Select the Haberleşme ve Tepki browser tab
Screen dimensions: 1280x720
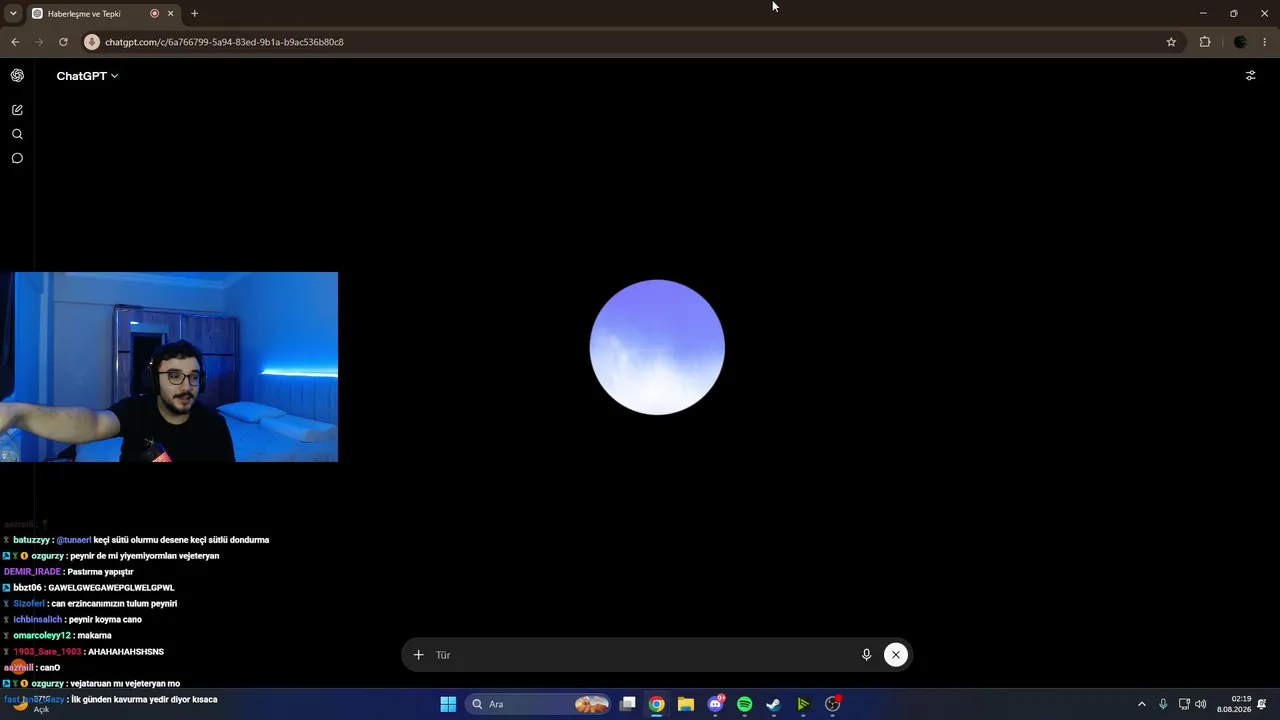pyautogui.click(x=102, y=14)
